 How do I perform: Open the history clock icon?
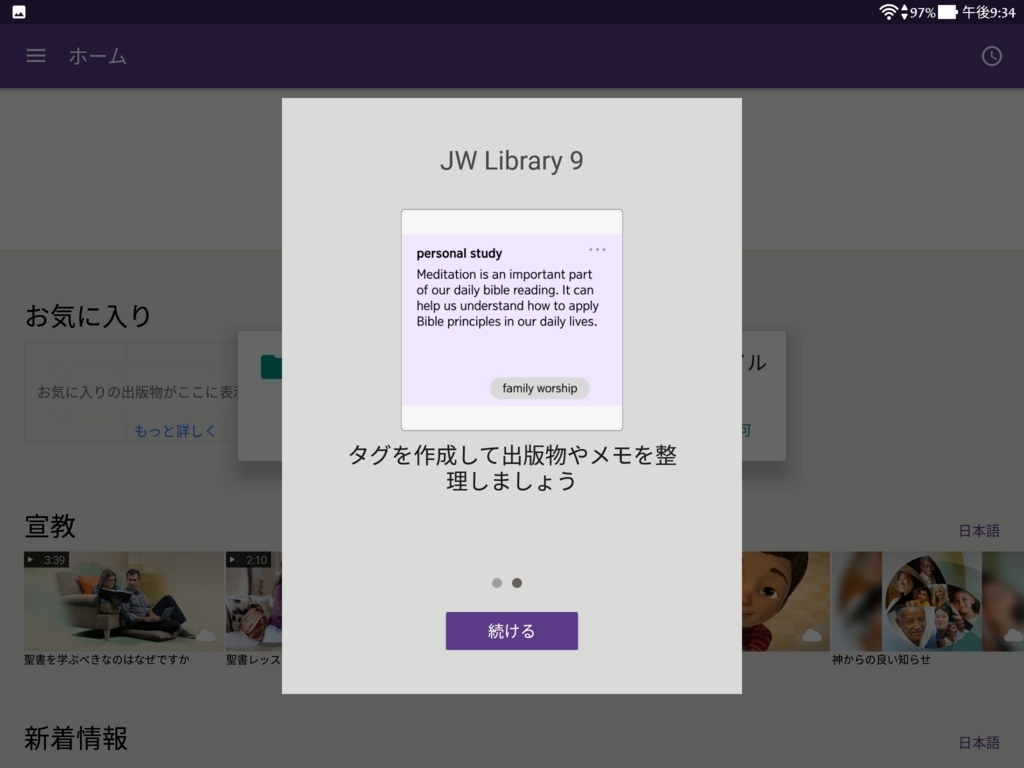pyautogui.click(x=991, y=56)
